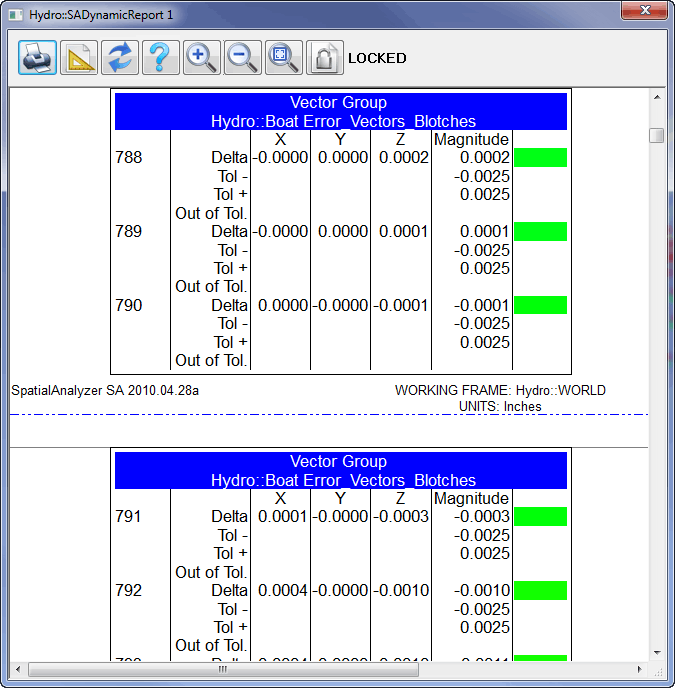Click the printer icon to print report
The height and width of the screenshot is (688, 675).
37,57
